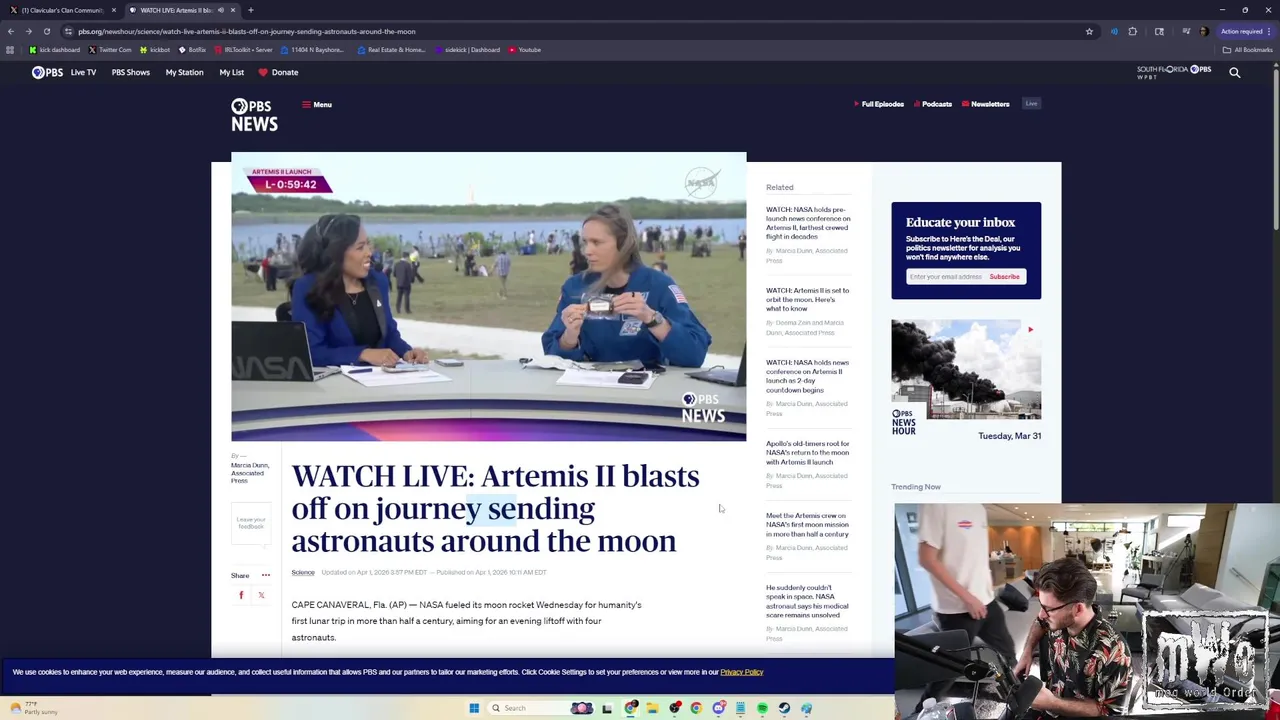Open Podcasts link
1280x720 pixels.
click(933, 104)
